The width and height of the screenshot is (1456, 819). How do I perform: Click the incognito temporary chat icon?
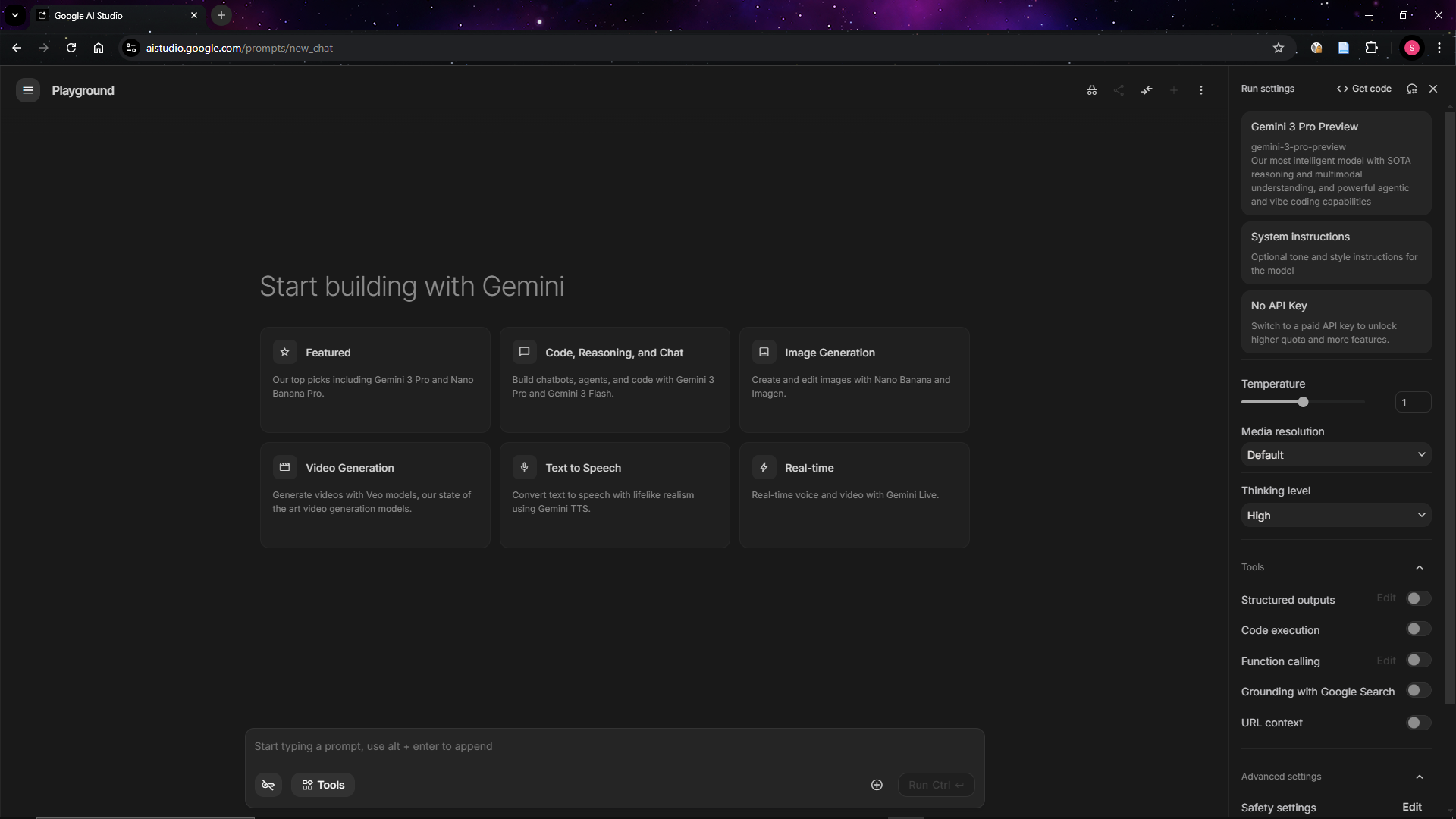[x=1092, y=90]
